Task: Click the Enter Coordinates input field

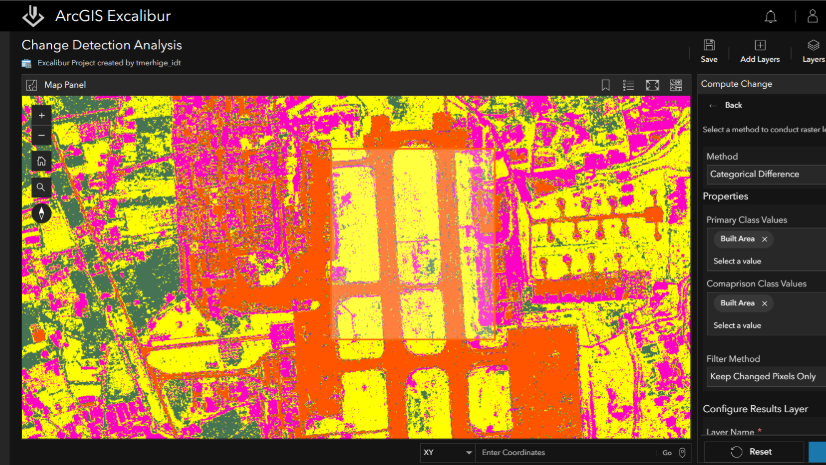Action: click(x=565, y=452)
